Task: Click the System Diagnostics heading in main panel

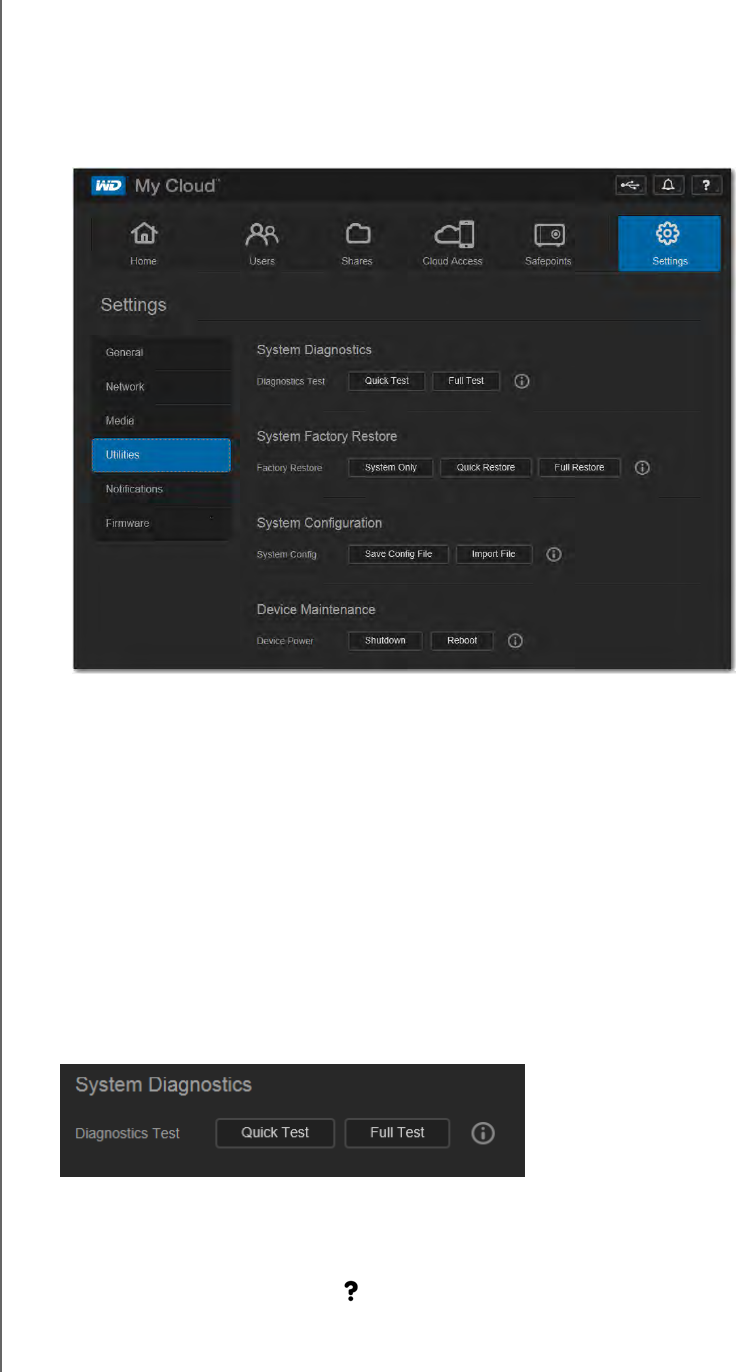Action: click(314, 350)
